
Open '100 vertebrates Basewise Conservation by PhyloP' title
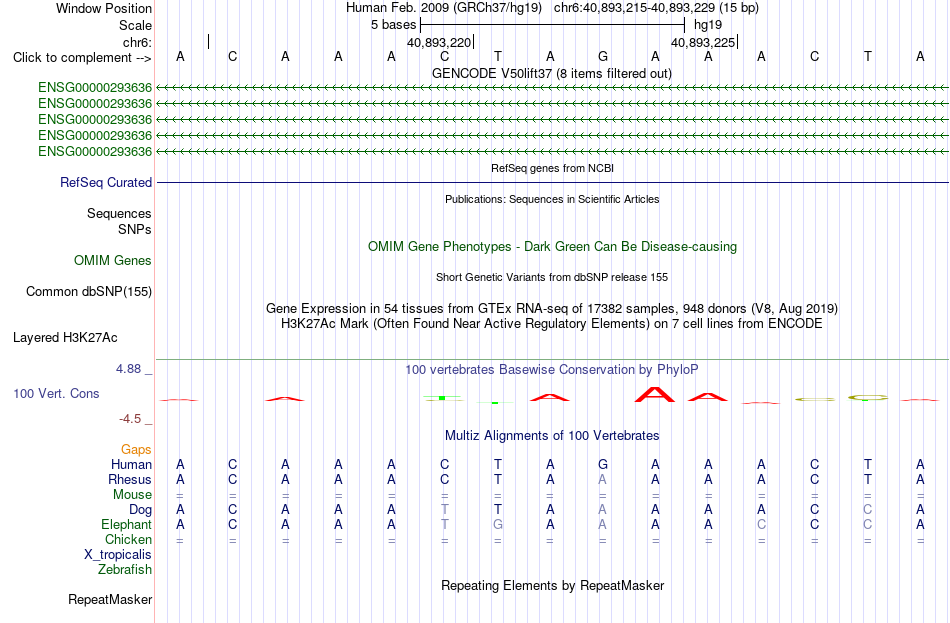click(x=552, y=370)
